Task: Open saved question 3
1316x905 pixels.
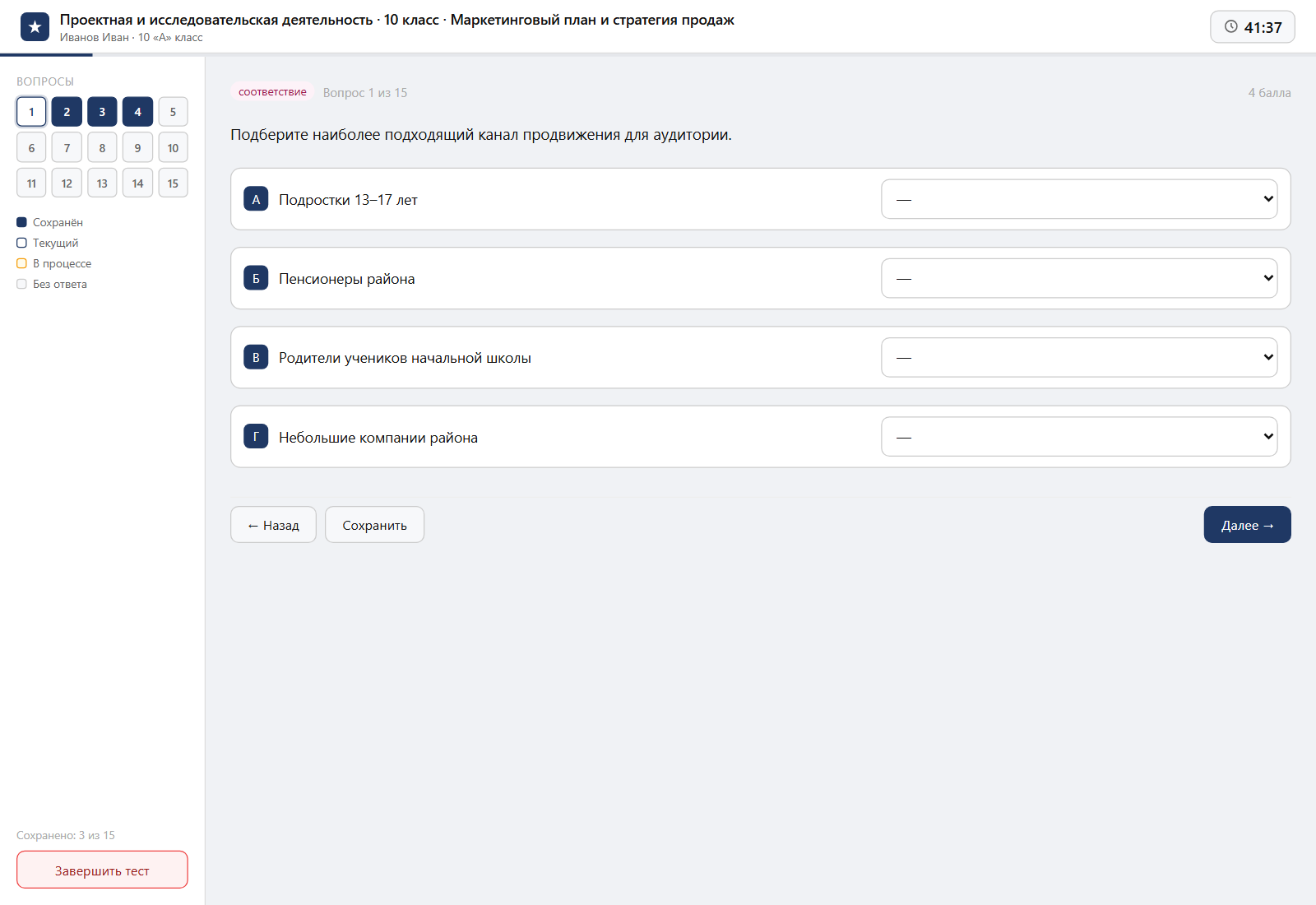Action: pyautogui.click(x=102, y=112)
